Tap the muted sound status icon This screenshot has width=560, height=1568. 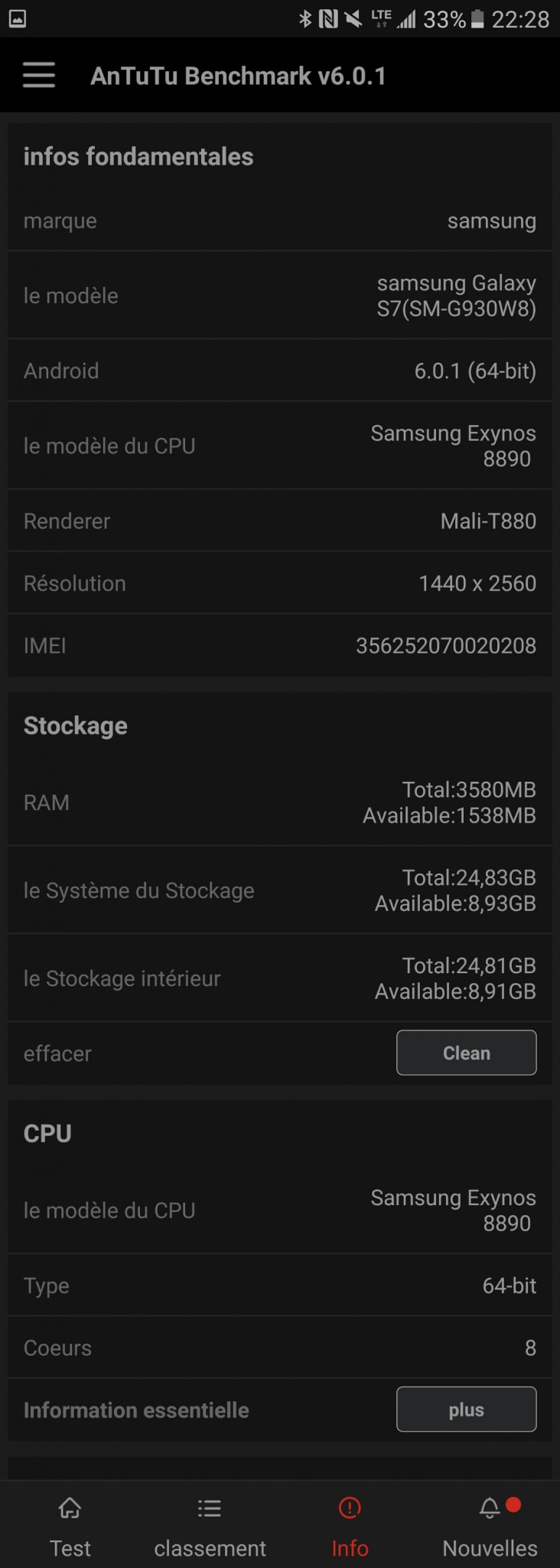click(353, 19)
